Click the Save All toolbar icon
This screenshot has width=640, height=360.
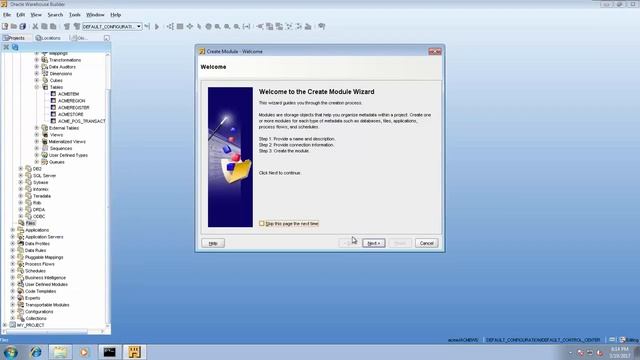pyautogui.click(x=23, y=27)
